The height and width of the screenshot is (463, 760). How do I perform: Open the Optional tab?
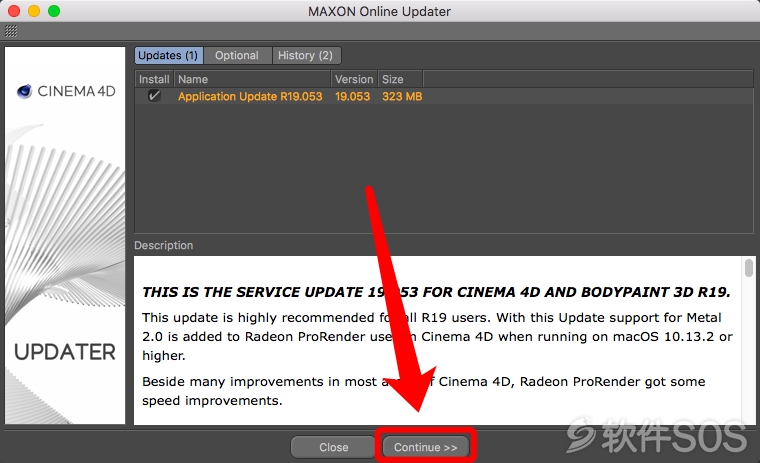pyautogui.click(x=237, y=55)
